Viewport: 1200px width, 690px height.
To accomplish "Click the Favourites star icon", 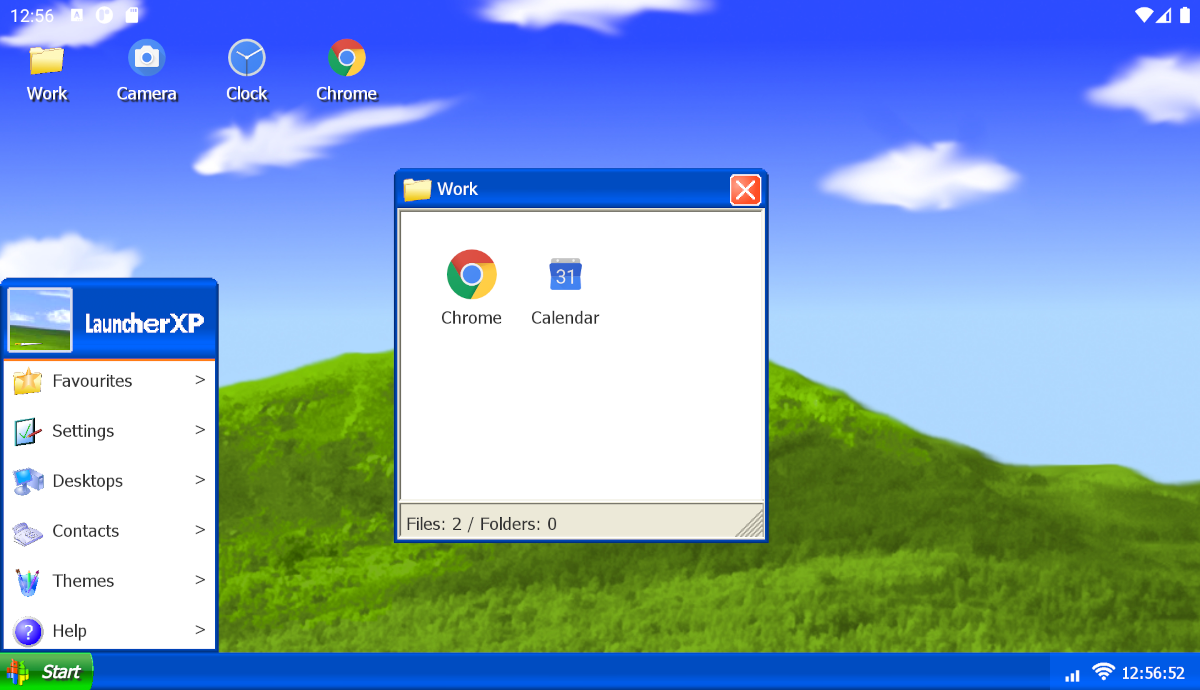I will (x=28, y=381).
